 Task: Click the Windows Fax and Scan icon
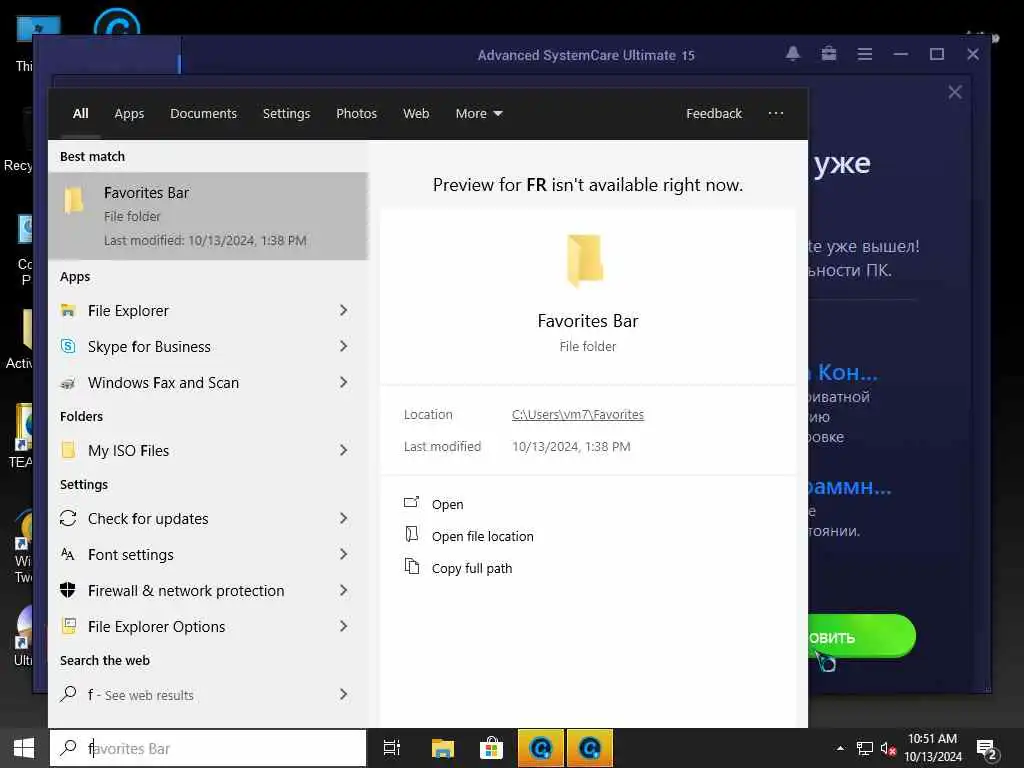click(x=68, y=383)
